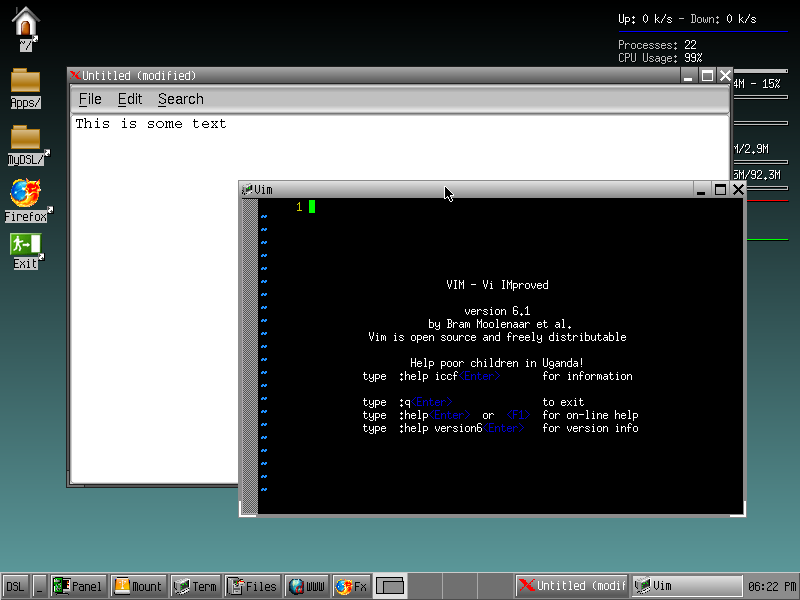Image resolution: width=800 pixels, height=600 pixels.
Task: Launch Term from the taskbar
Action: (196, 586)
